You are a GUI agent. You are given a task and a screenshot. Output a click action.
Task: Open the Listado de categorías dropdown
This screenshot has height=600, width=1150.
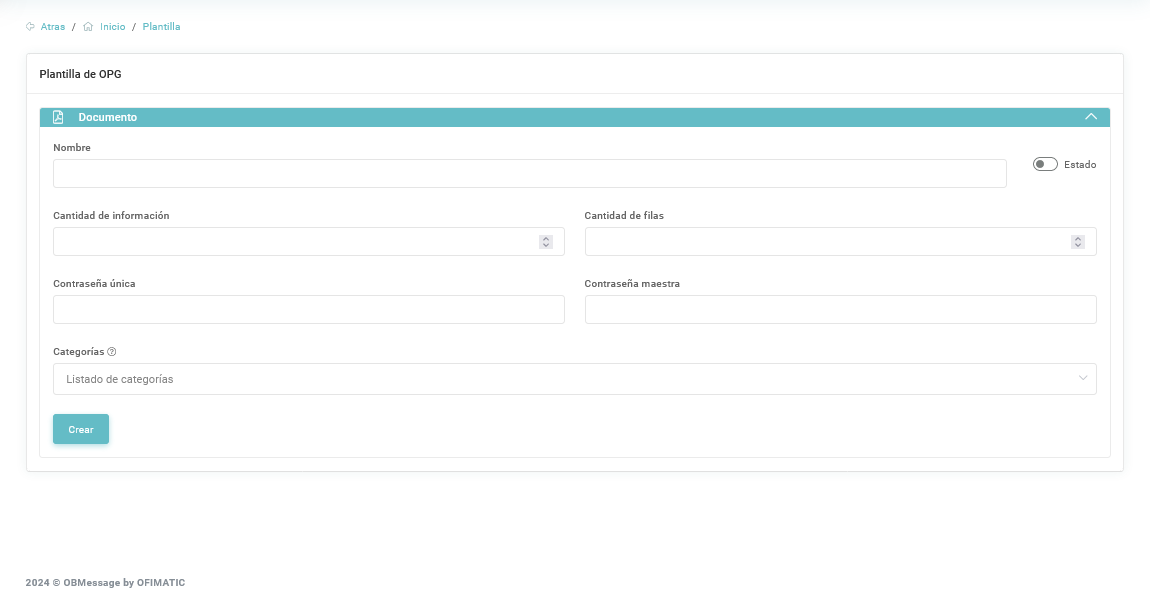tap(560, 379)
